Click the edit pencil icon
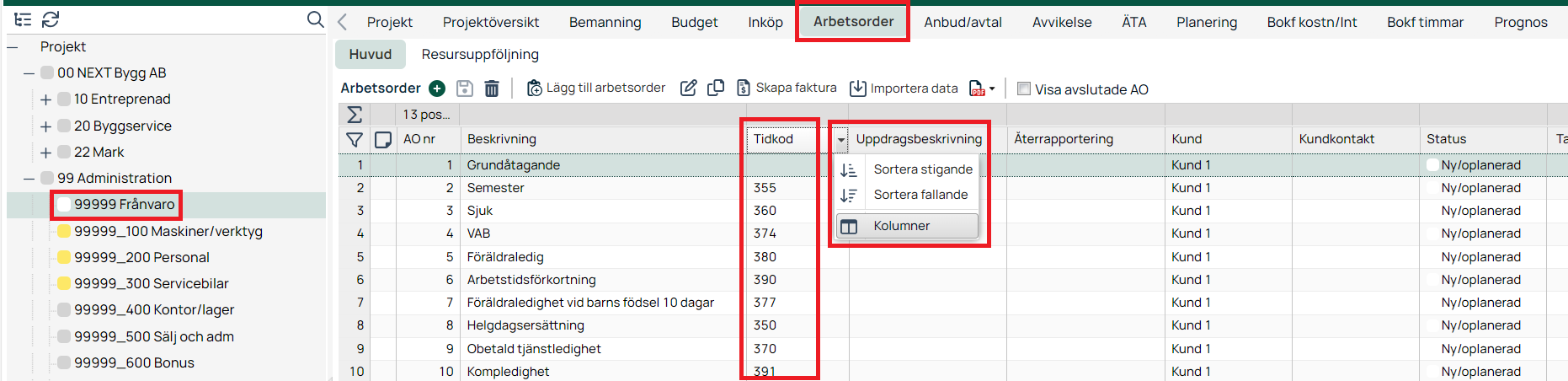This screenshot has width=1568, height=381. pyautogui.click(x=688, y=89)
